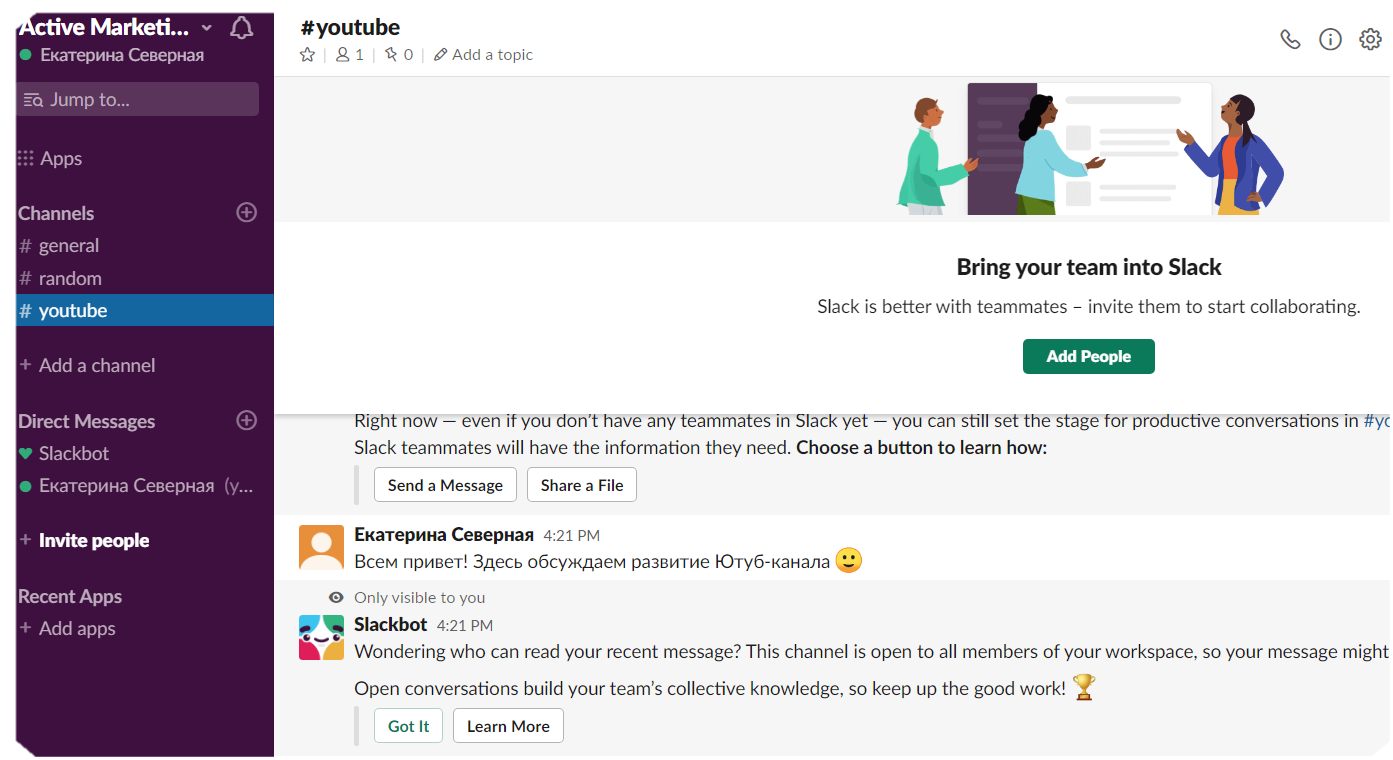The width and height of the screenshot is (1393, 760).
Task: Click Recent Apps section header
Action: click(70, 596)
